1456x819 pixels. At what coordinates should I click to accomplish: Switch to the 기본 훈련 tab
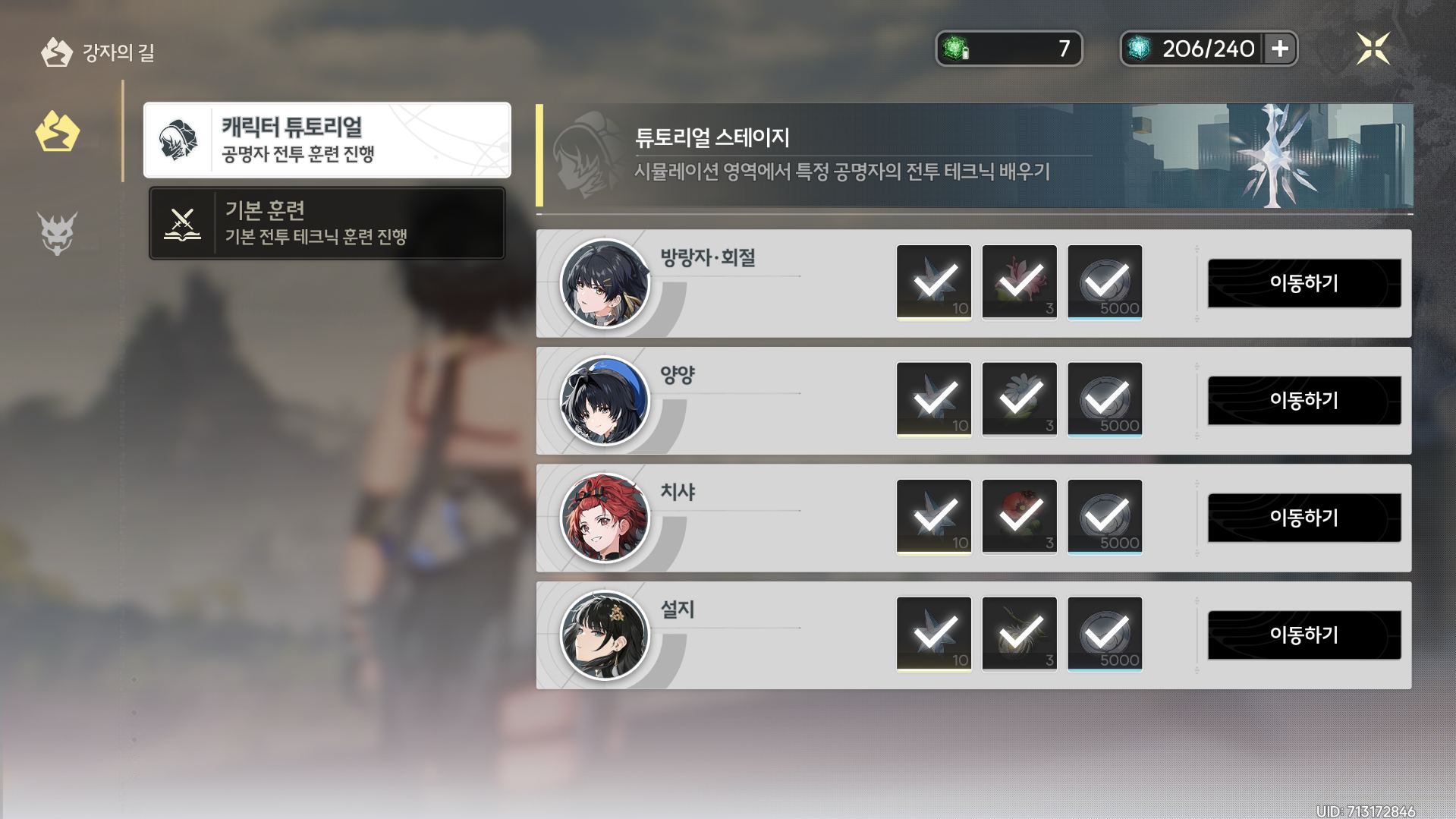327,223
